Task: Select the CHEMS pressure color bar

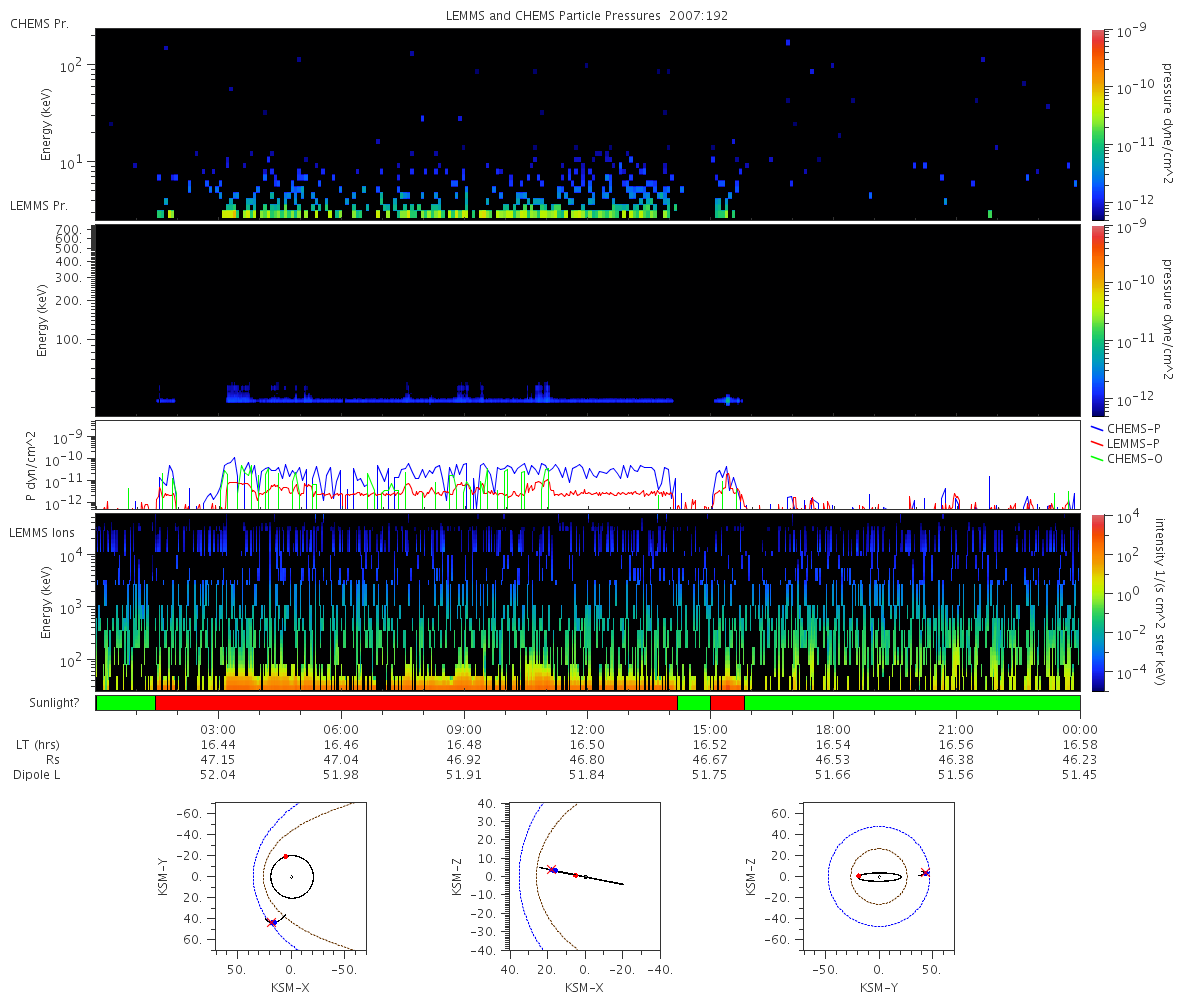Action: pos(1097,124)
